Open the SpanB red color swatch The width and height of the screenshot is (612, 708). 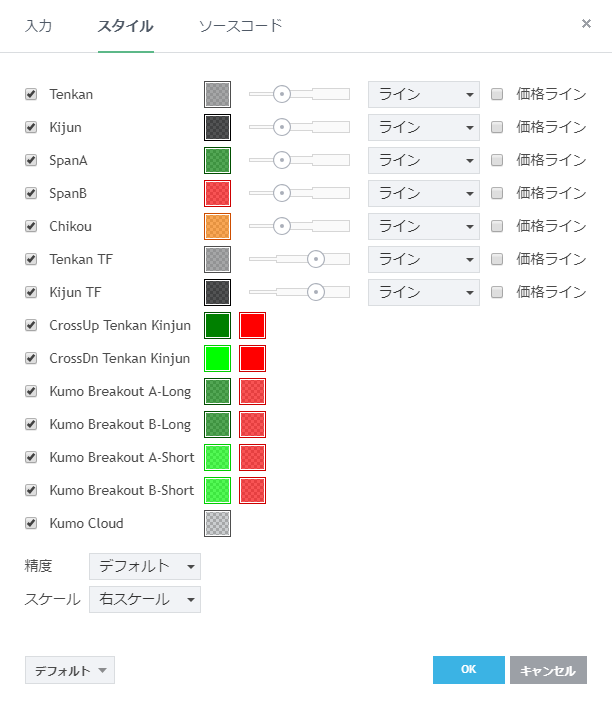(x=217, y=193)
